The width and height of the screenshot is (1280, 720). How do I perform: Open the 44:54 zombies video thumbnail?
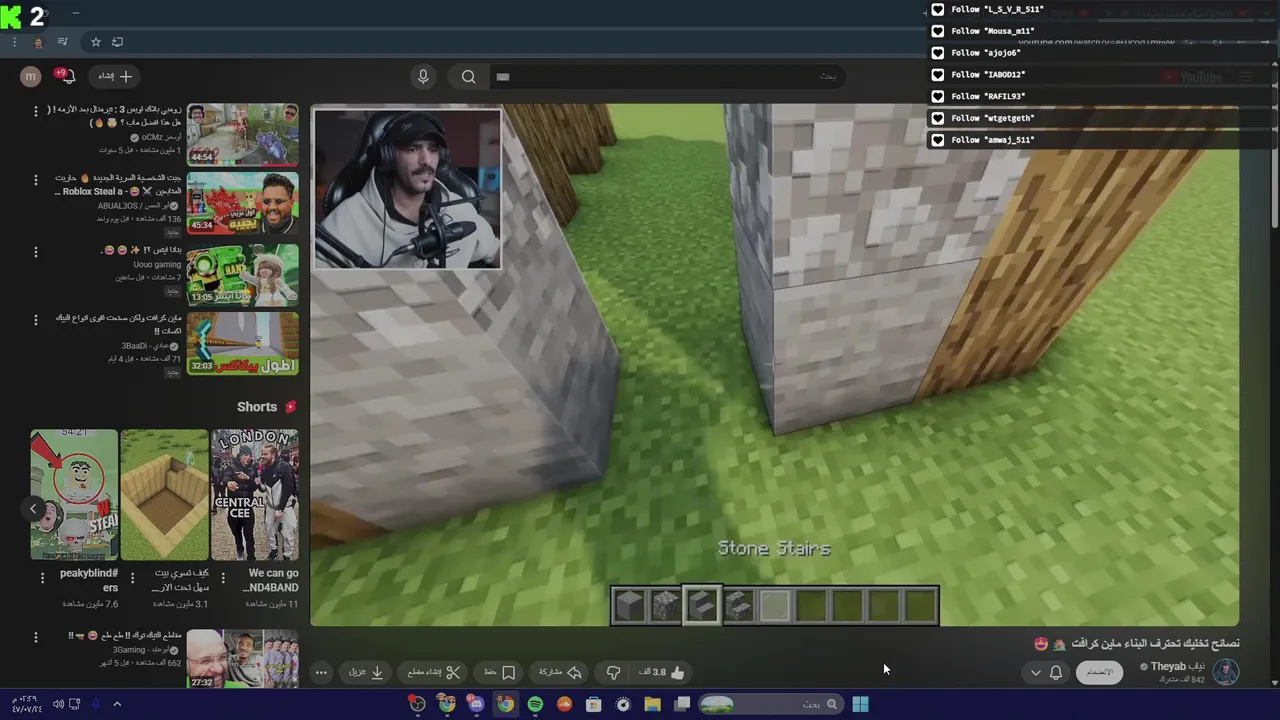(x=242, y=134)
